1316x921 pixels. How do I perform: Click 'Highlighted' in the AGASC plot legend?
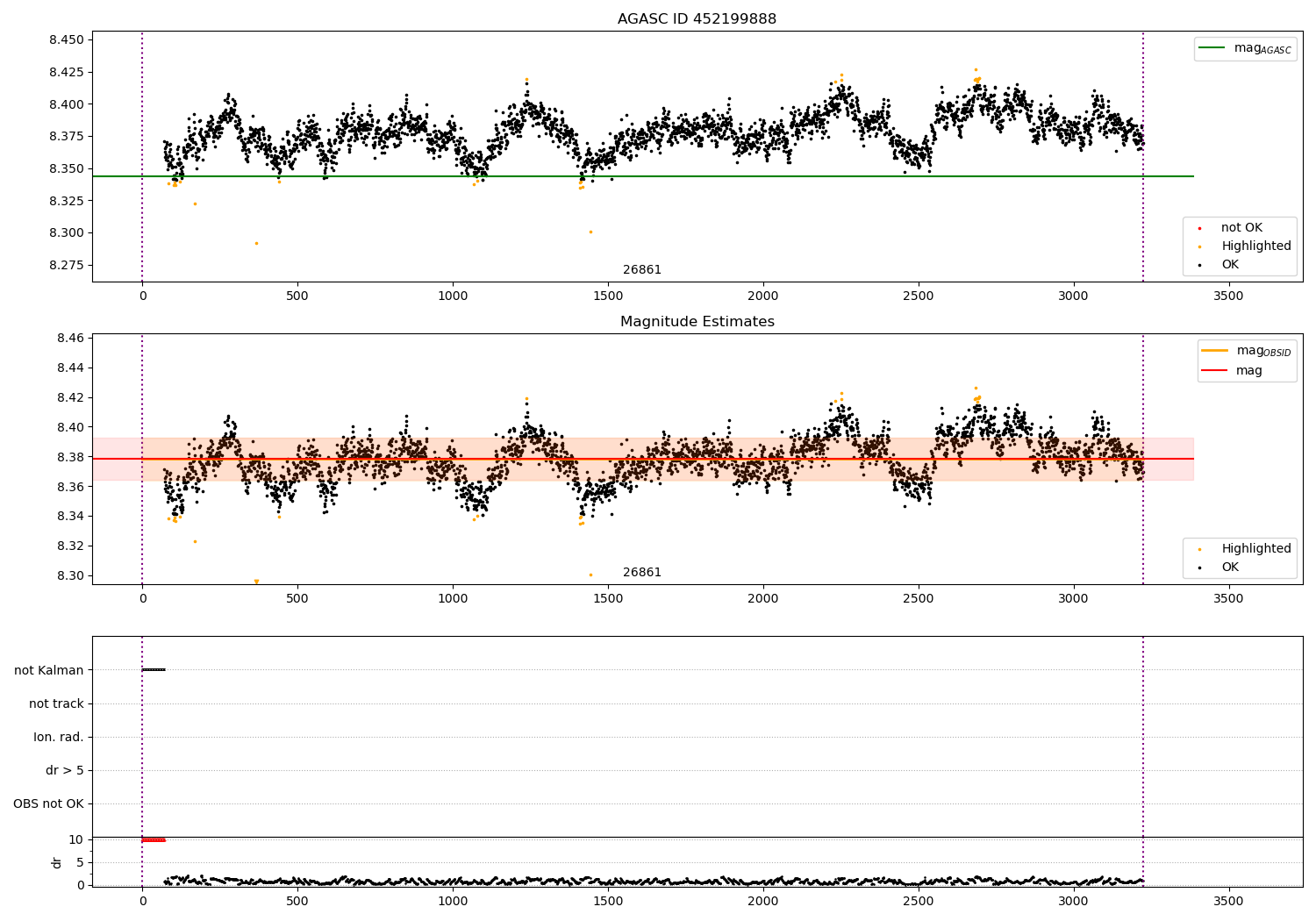1246,246
